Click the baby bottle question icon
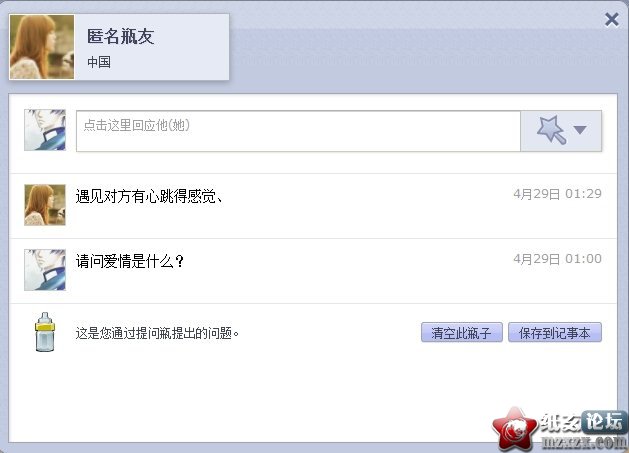 [x=45, y=332]
